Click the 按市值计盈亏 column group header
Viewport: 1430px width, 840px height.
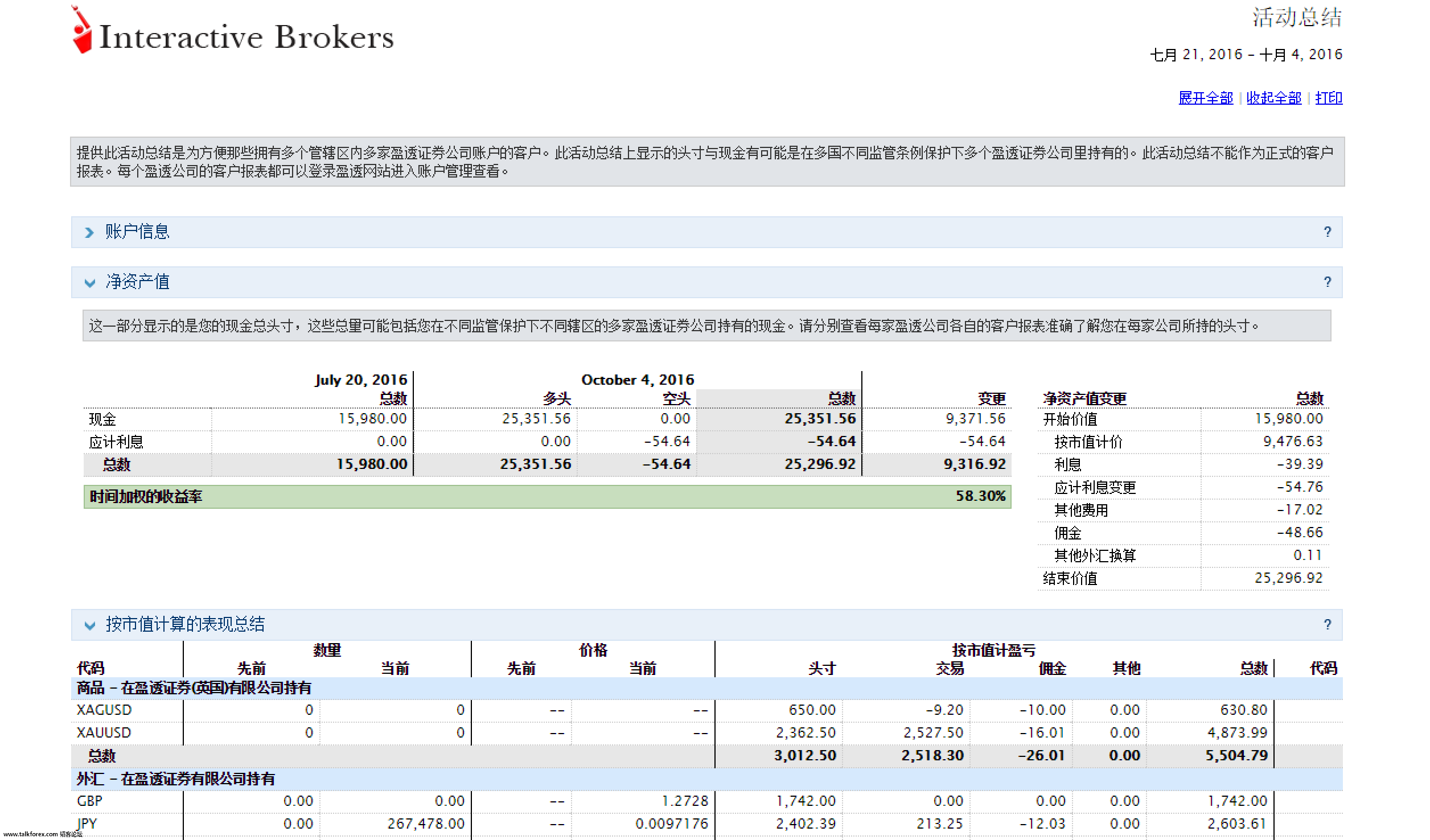[x=994, y=650]
